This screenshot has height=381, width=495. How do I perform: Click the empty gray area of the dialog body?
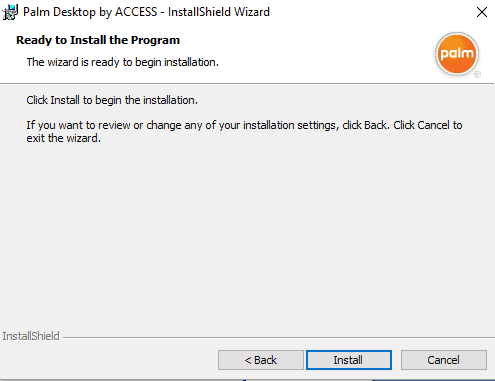point(247,233)
